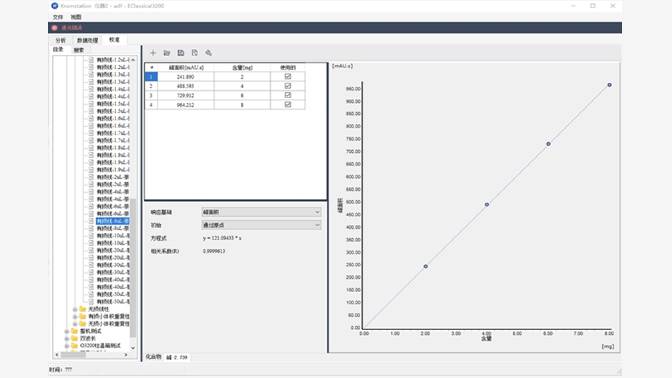The width and height of the screenshot is (672, 378).
Task: Click the copy document toolbar icon
Action: click(195, 53)
